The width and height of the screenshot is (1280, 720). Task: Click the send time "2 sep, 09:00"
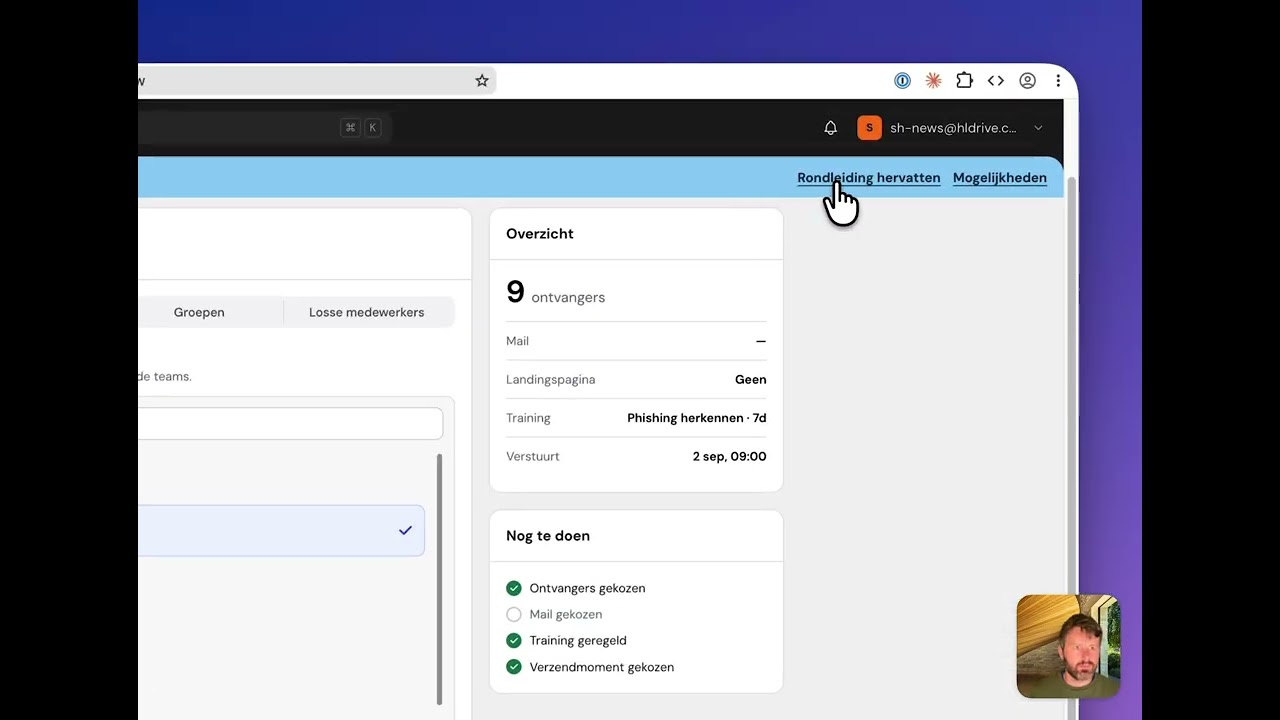click(x=730, y=457)
